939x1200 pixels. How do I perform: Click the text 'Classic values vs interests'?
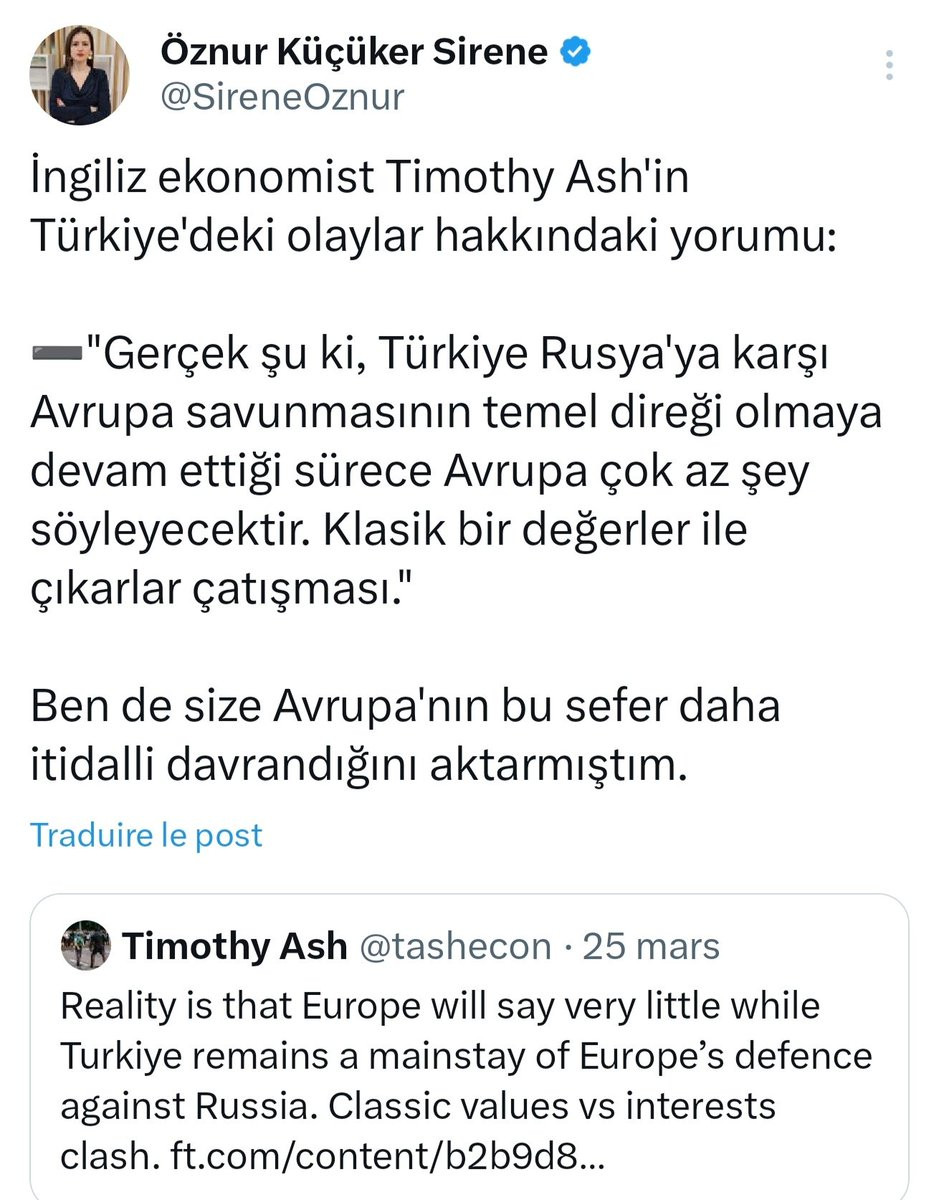(552, 1107)
